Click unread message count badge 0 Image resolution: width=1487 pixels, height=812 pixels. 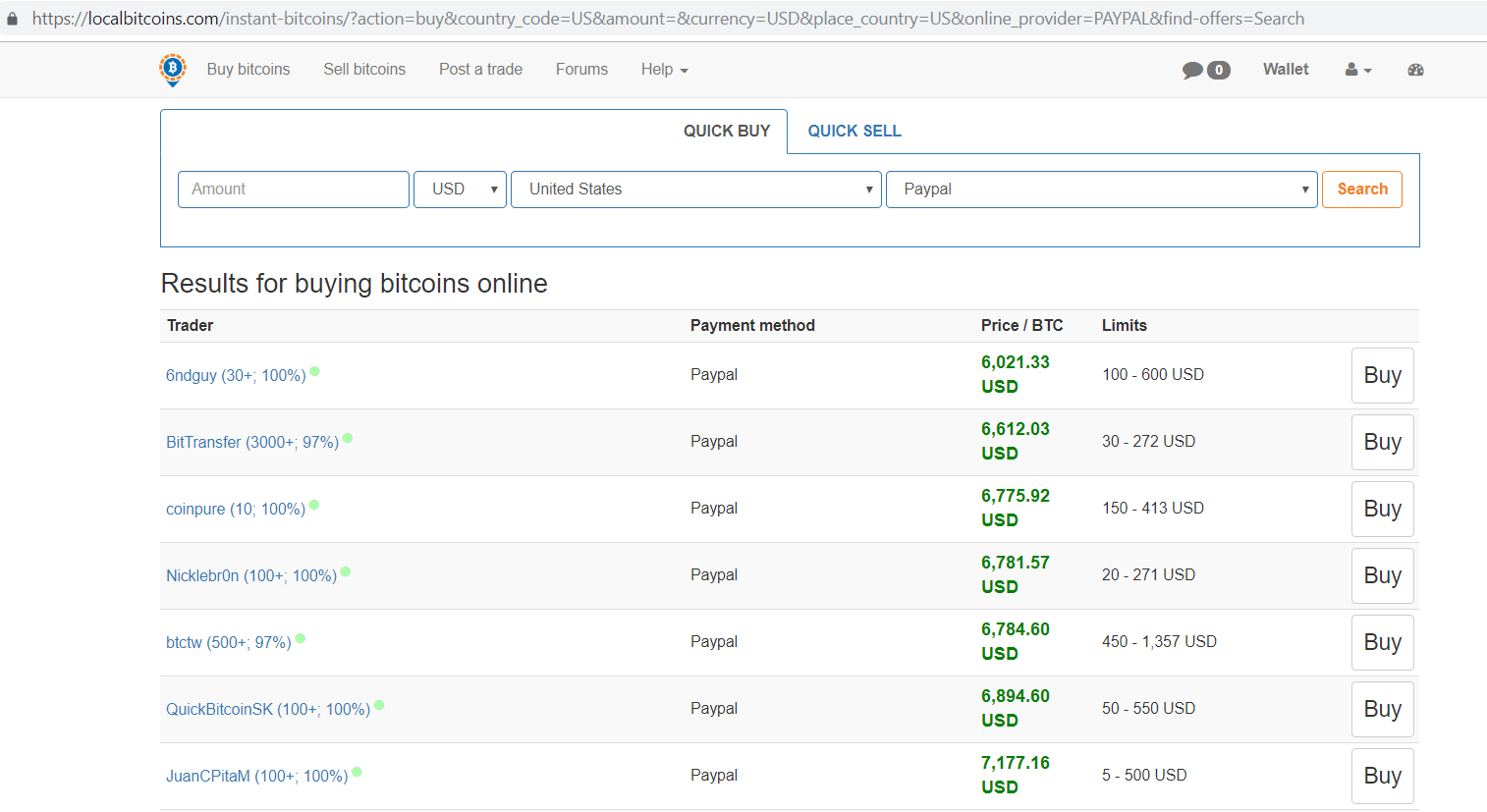[1219, 70]
